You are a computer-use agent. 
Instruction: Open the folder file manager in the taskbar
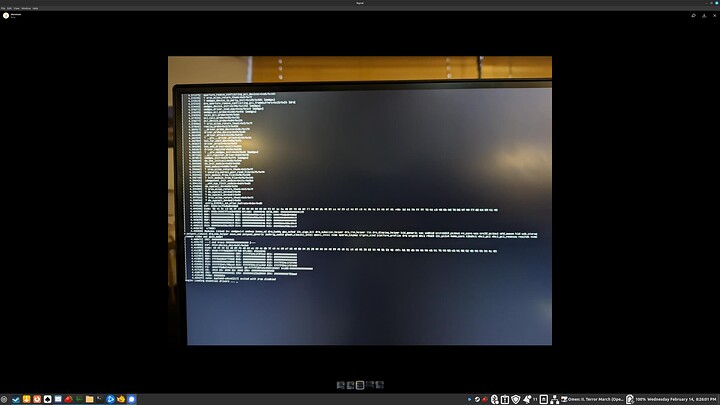pyautogui.click(x=90, y=399)
